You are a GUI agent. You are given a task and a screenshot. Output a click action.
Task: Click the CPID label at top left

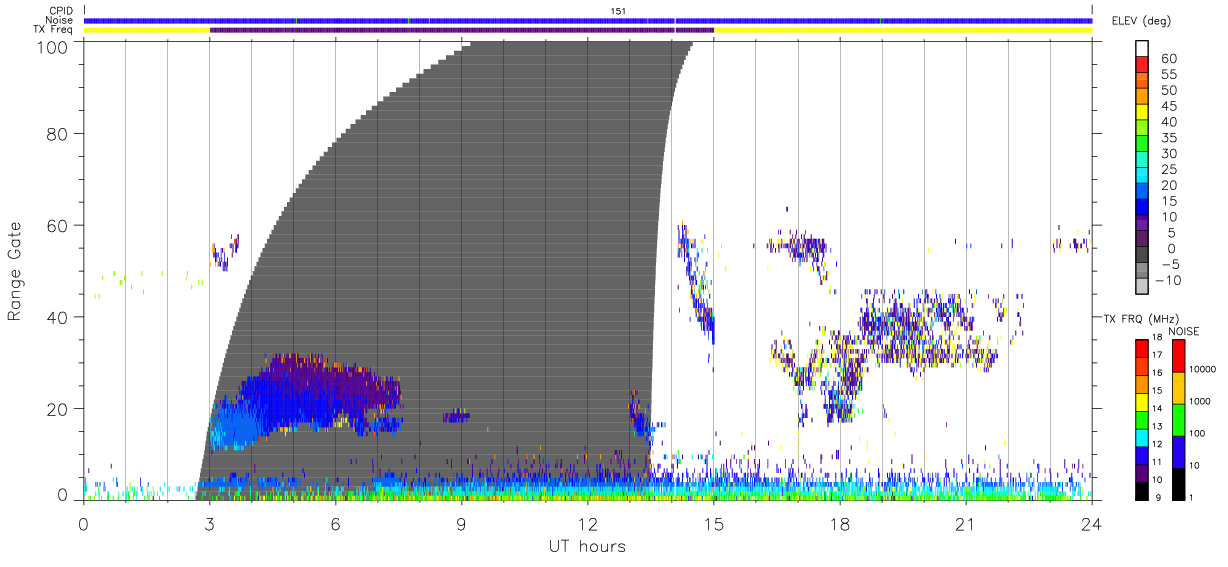[x=62, y=11]
